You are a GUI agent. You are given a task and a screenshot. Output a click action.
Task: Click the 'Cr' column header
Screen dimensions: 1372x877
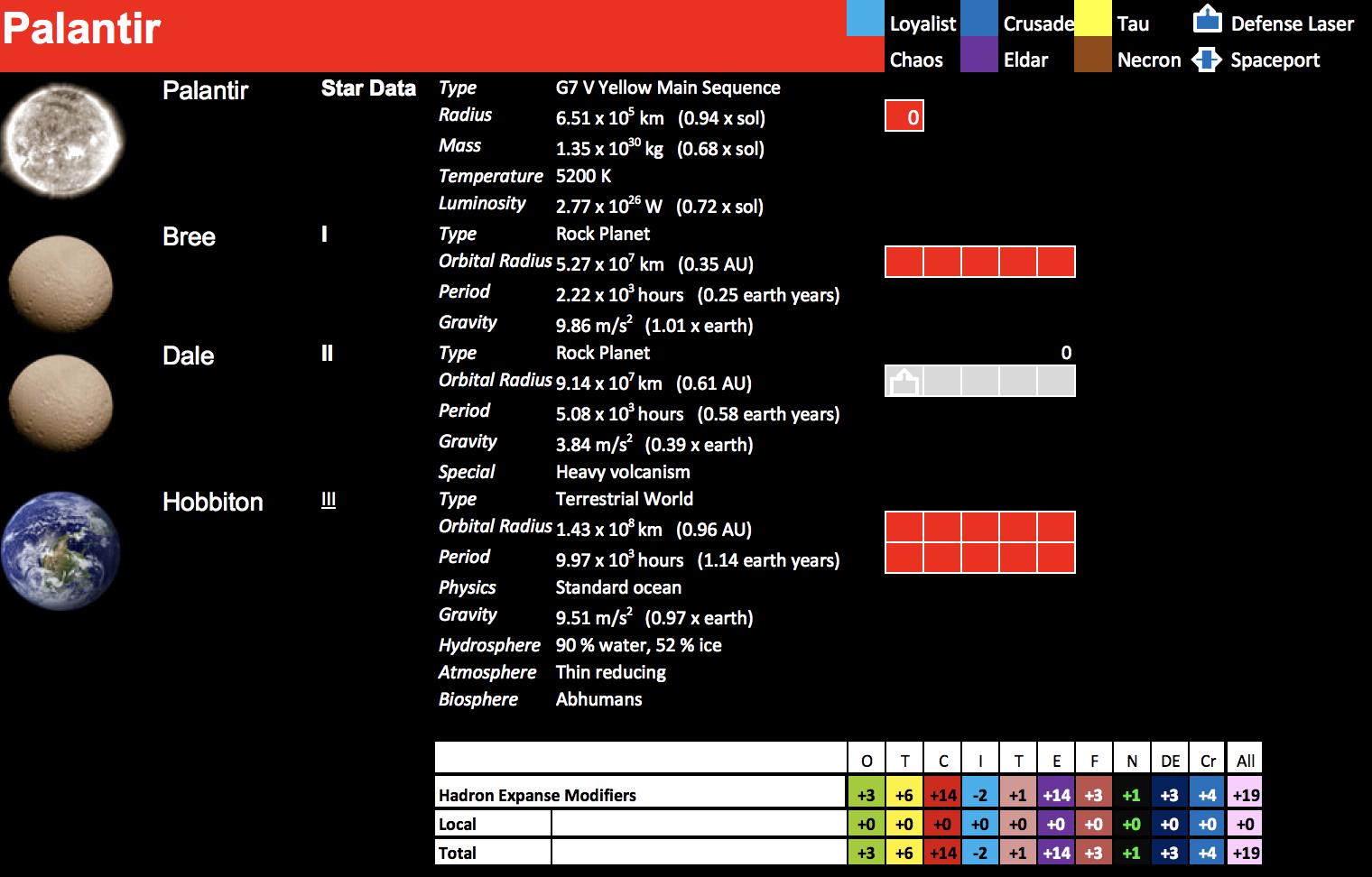point(1208,761)
